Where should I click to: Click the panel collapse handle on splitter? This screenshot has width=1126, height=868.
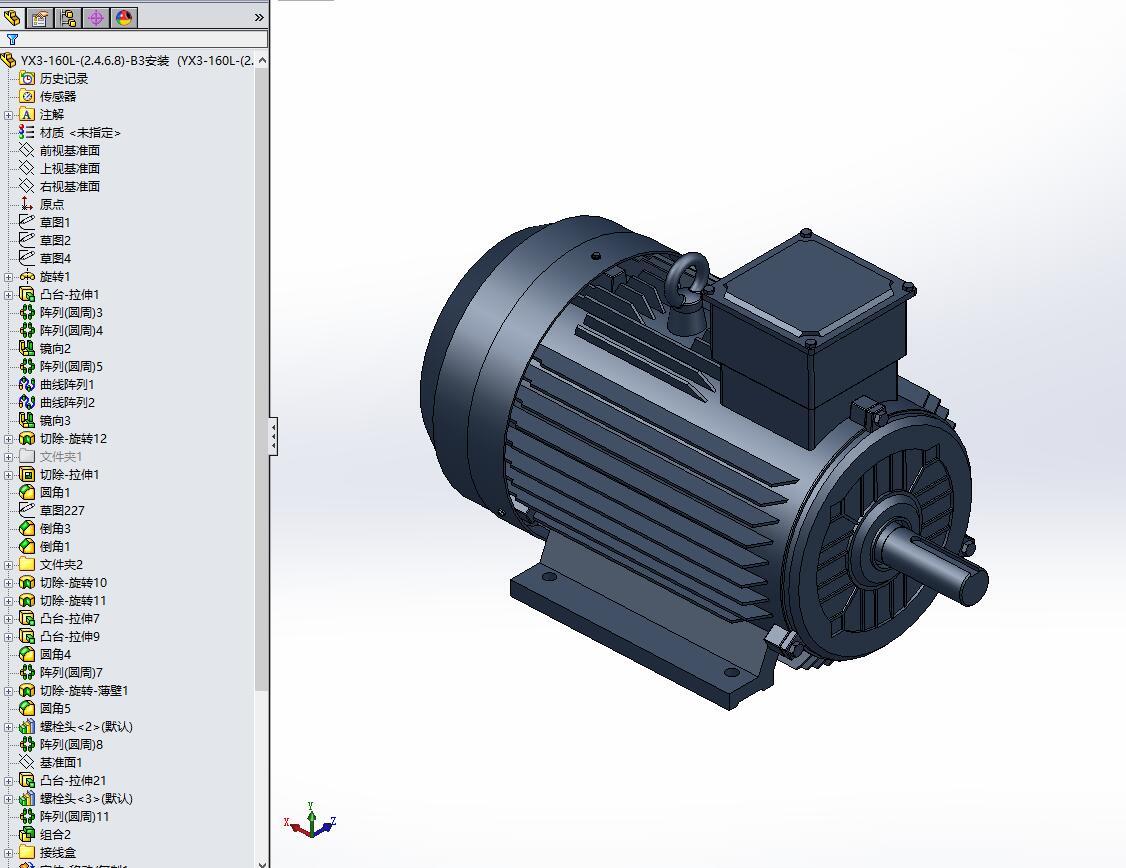pyautogui.click(x=273, y=437)
